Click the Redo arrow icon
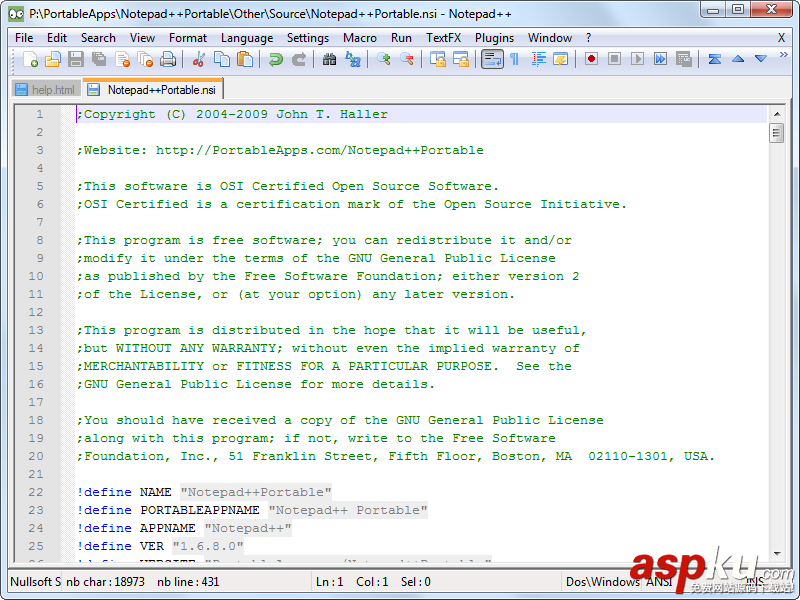The width and height of the screenshot is (800, 600). tap(299, 59)
